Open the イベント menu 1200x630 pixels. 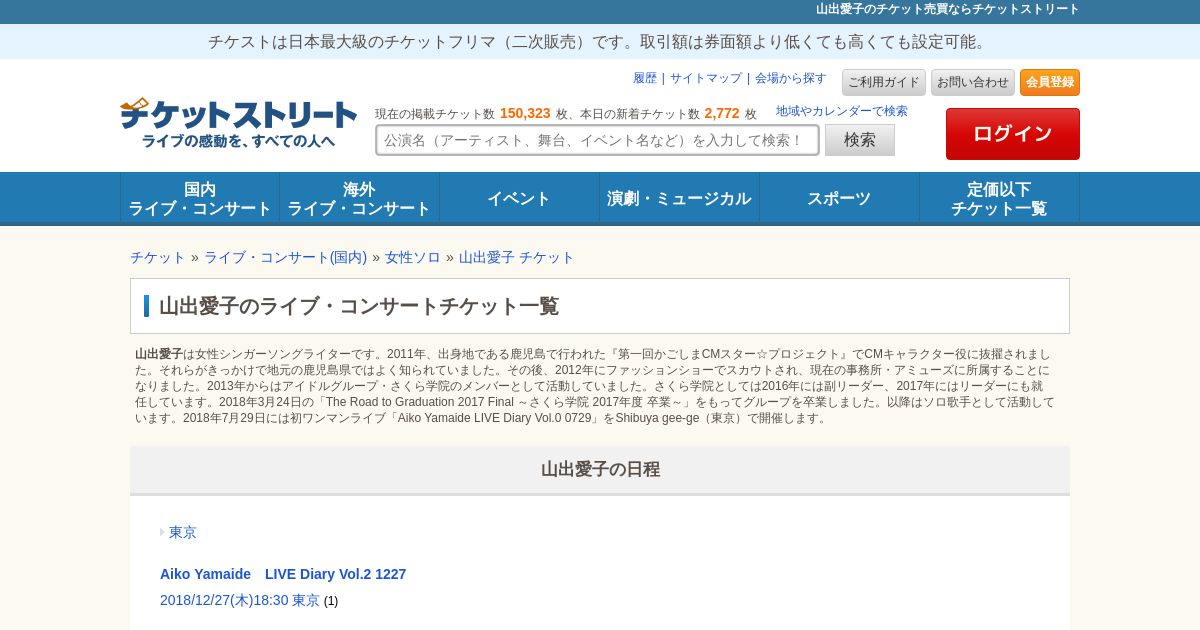pyautogui.click(x=519, y=198)
